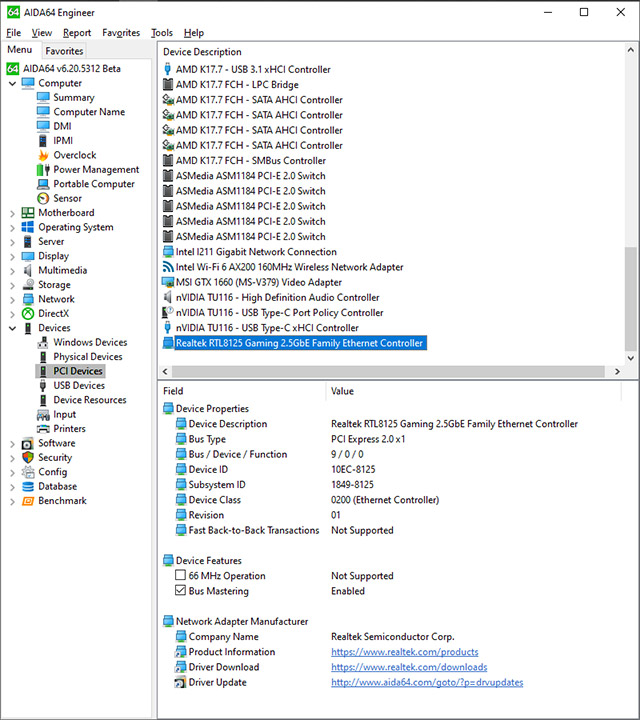Click the Printers icon in Devices
640x720 pixels.
[x=43, y=429]
